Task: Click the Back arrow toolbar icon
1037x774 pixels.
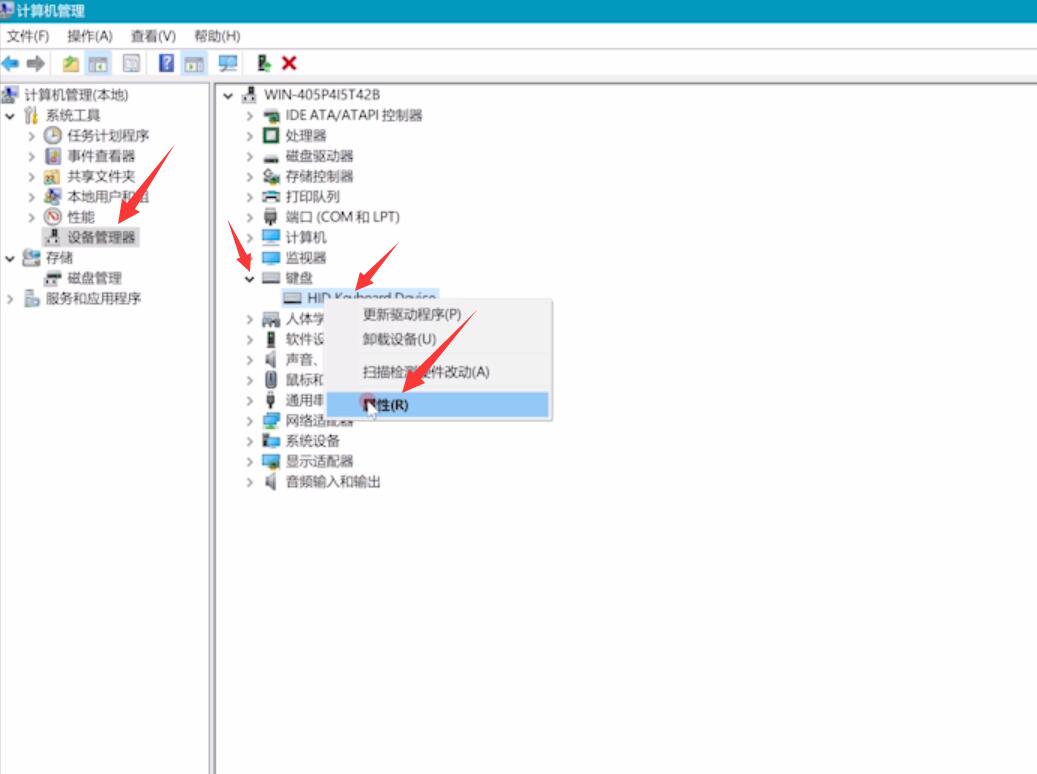Action: tap(10, 64)
